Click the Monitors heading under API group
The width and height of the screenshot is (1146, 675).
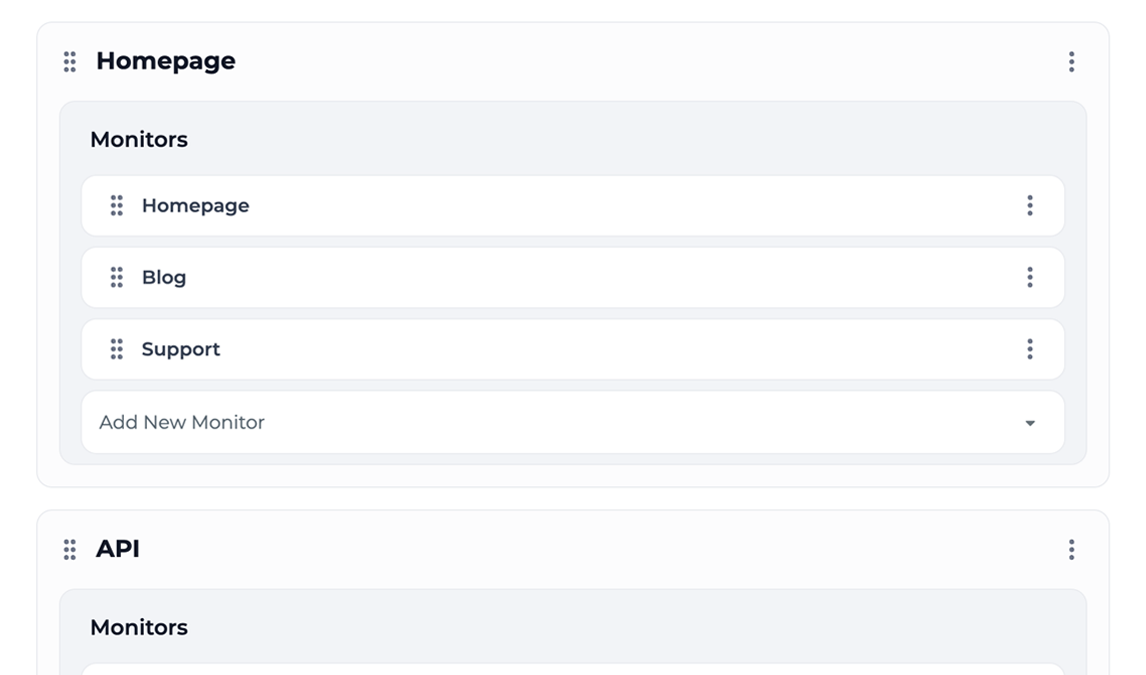pos(139,628)
